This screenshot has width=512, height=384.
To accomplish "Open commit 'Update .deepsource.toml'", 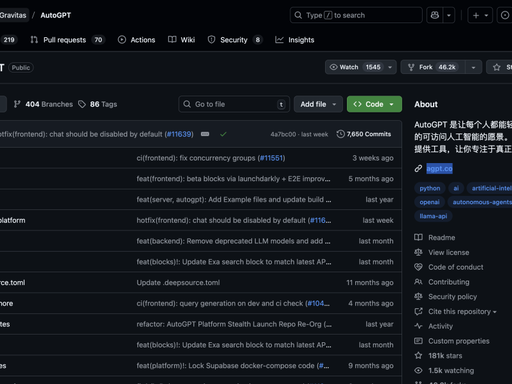I will tap(178, 283).
